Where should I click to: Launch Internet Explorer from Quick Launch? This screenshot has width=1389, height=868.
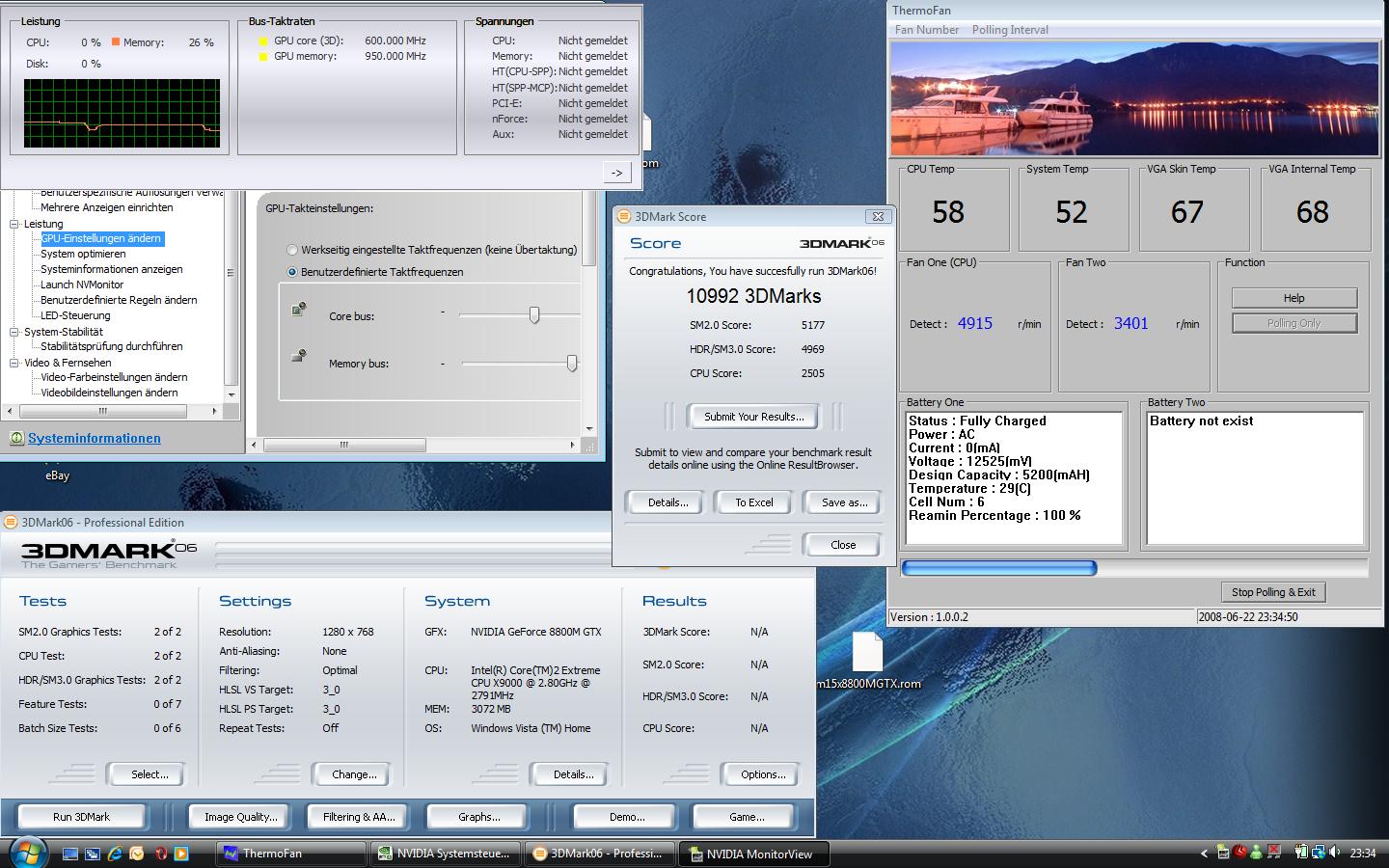tap(115, 854)
